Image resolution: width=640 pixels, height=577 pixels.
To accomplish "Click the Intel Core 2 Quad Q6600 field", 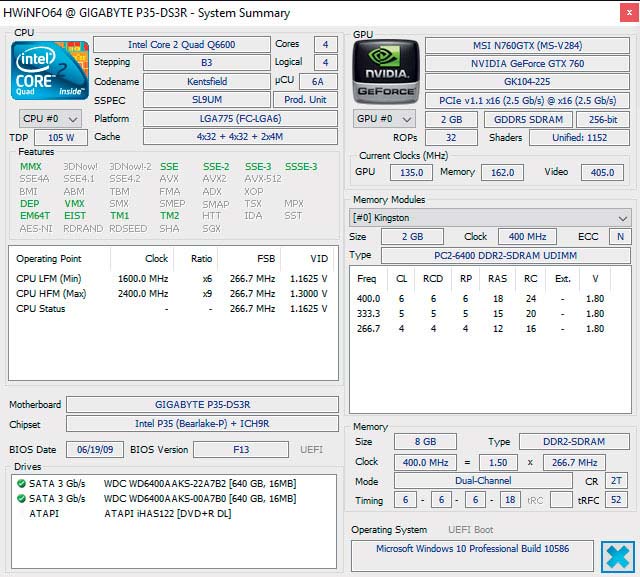I will coord(182,44).
